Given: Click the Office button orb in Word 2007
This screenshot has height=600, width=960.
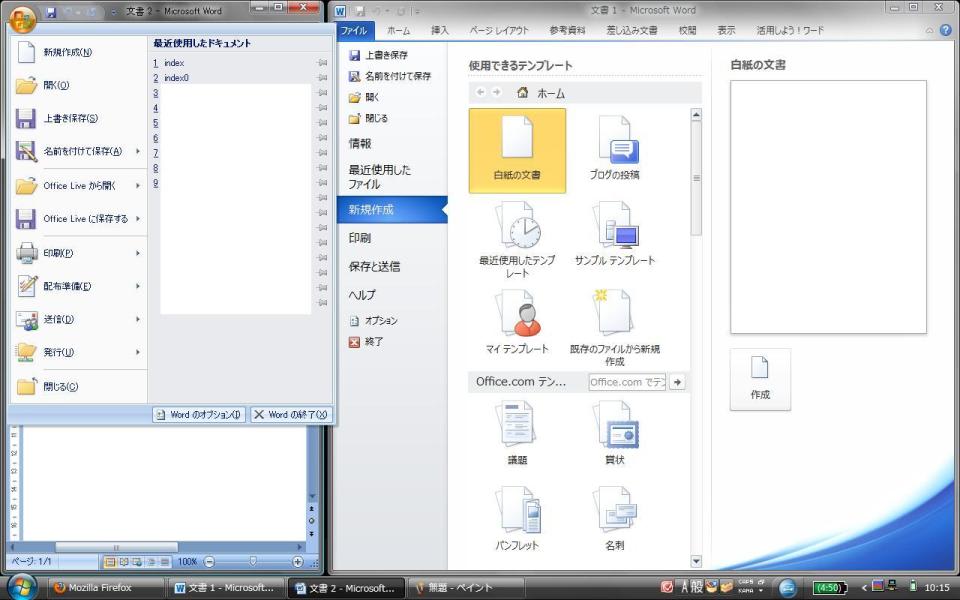Looking at the screenshot, I should (x=23, y=18).
